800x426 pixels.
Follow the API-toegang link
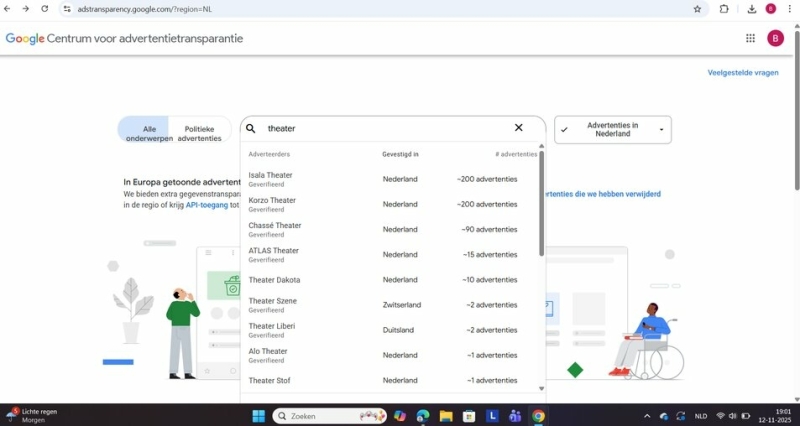pyautogui.click(x=206, y=205)
